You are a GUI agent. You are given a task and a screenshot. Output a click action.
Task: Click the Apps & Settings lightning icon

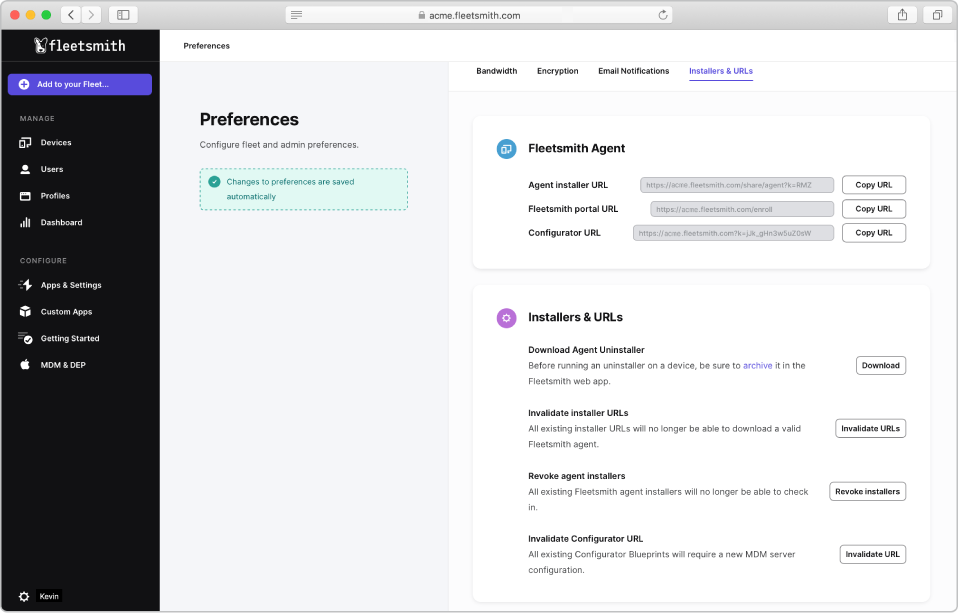pos(25,285)
